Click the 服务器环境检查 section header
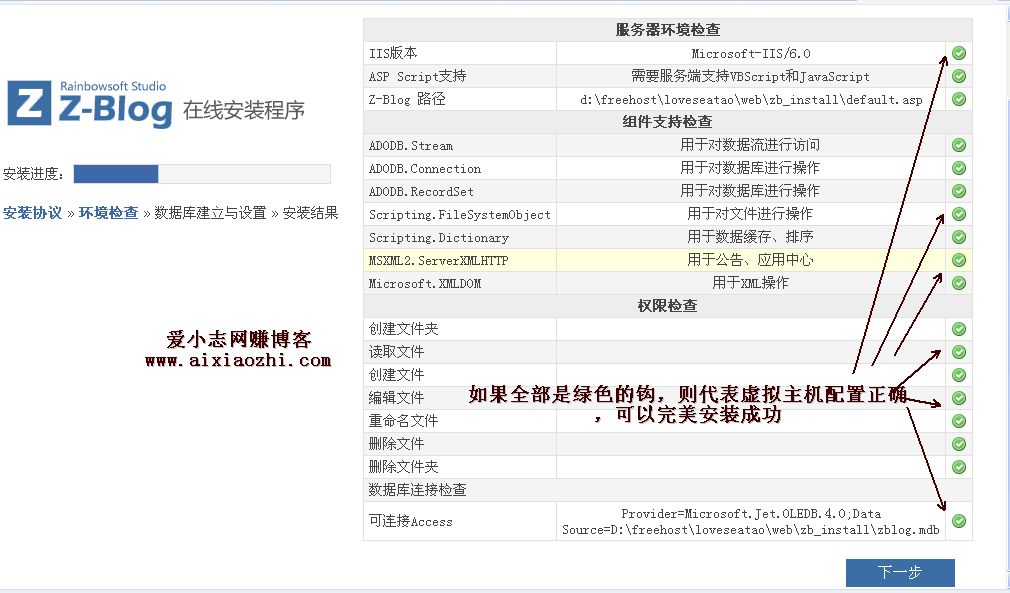 coord(667,30)
